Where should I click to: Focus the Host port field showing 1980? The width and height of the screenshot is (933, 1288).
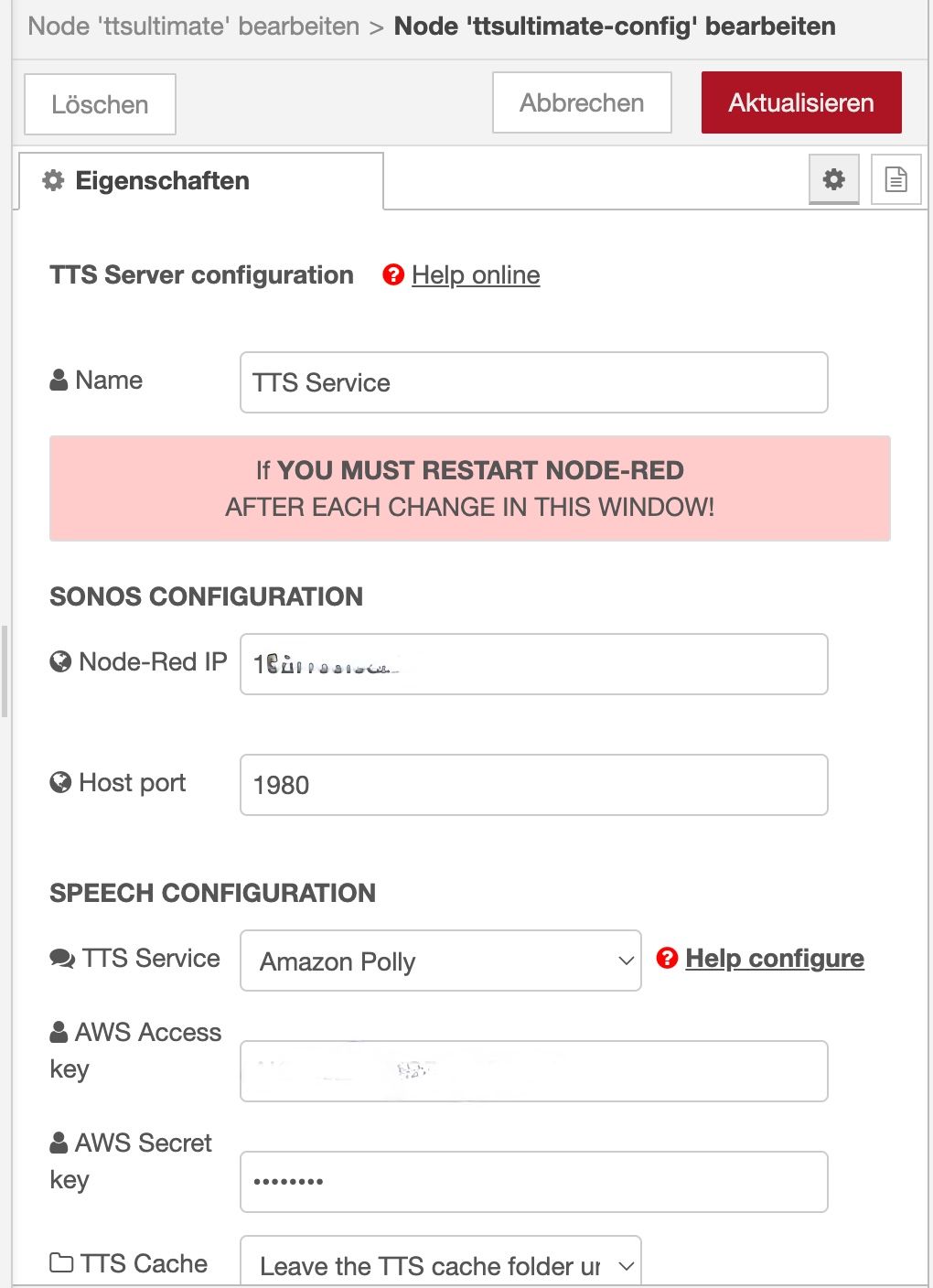click(534, 785)
